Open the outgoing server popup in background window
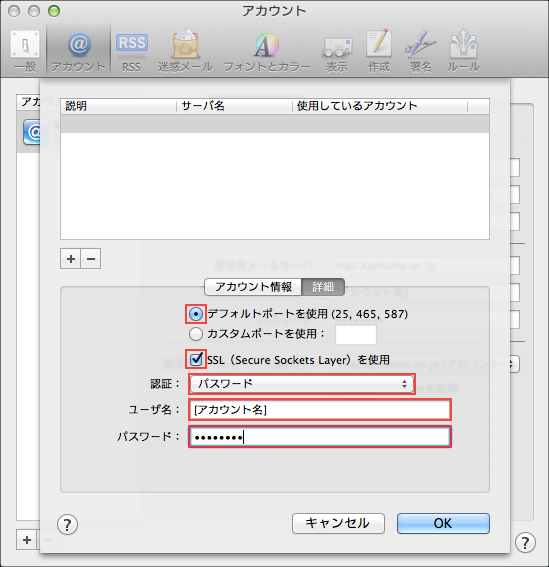The width and height of the screenshot is (549, 567). (x=515, y=364)
